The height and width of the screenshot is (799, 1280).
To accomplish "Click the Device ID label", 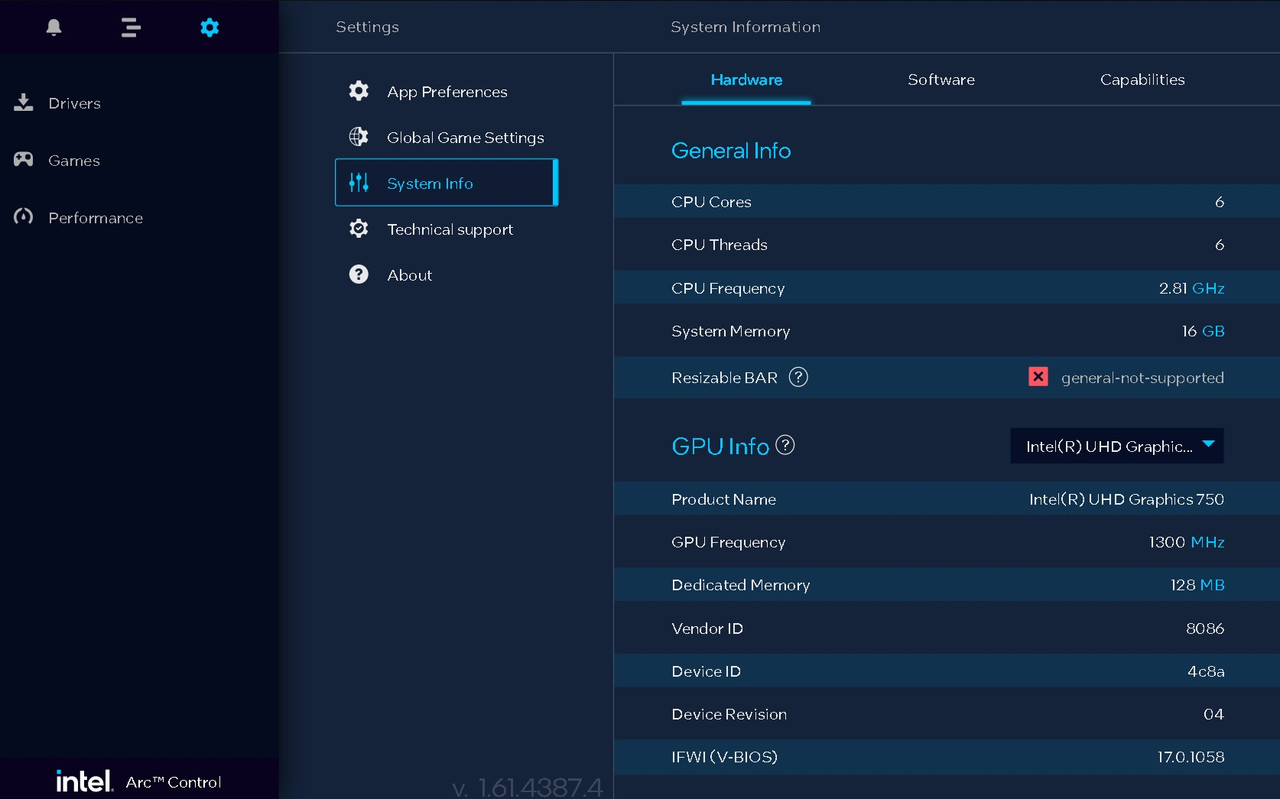I will (706, 671).
